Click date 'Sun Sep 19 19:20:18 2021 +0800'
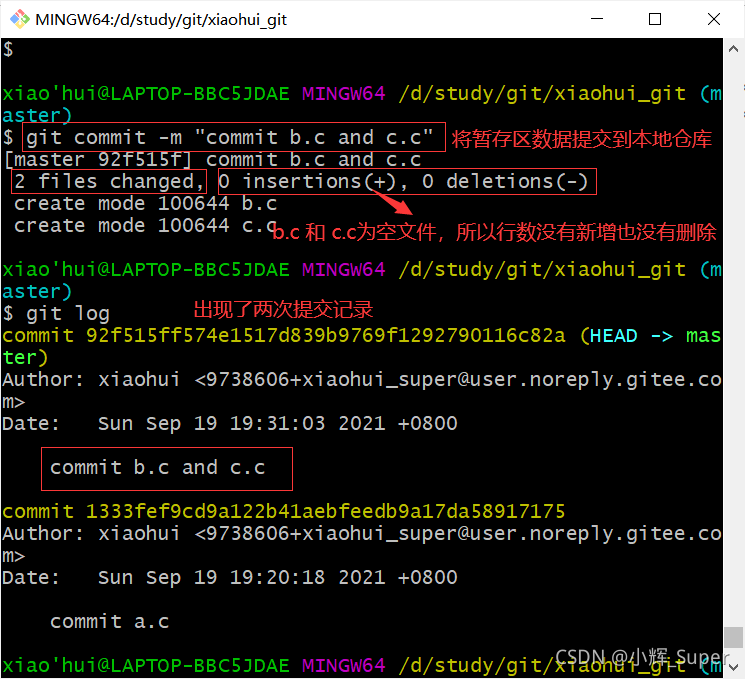 tap(277, 577)
